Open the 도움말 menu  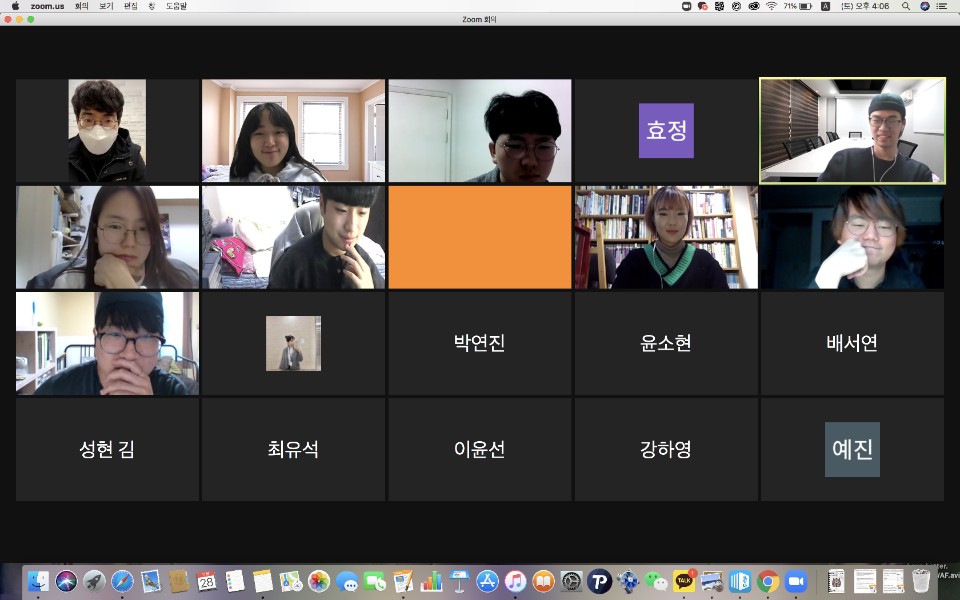click(x=177, y=6)
